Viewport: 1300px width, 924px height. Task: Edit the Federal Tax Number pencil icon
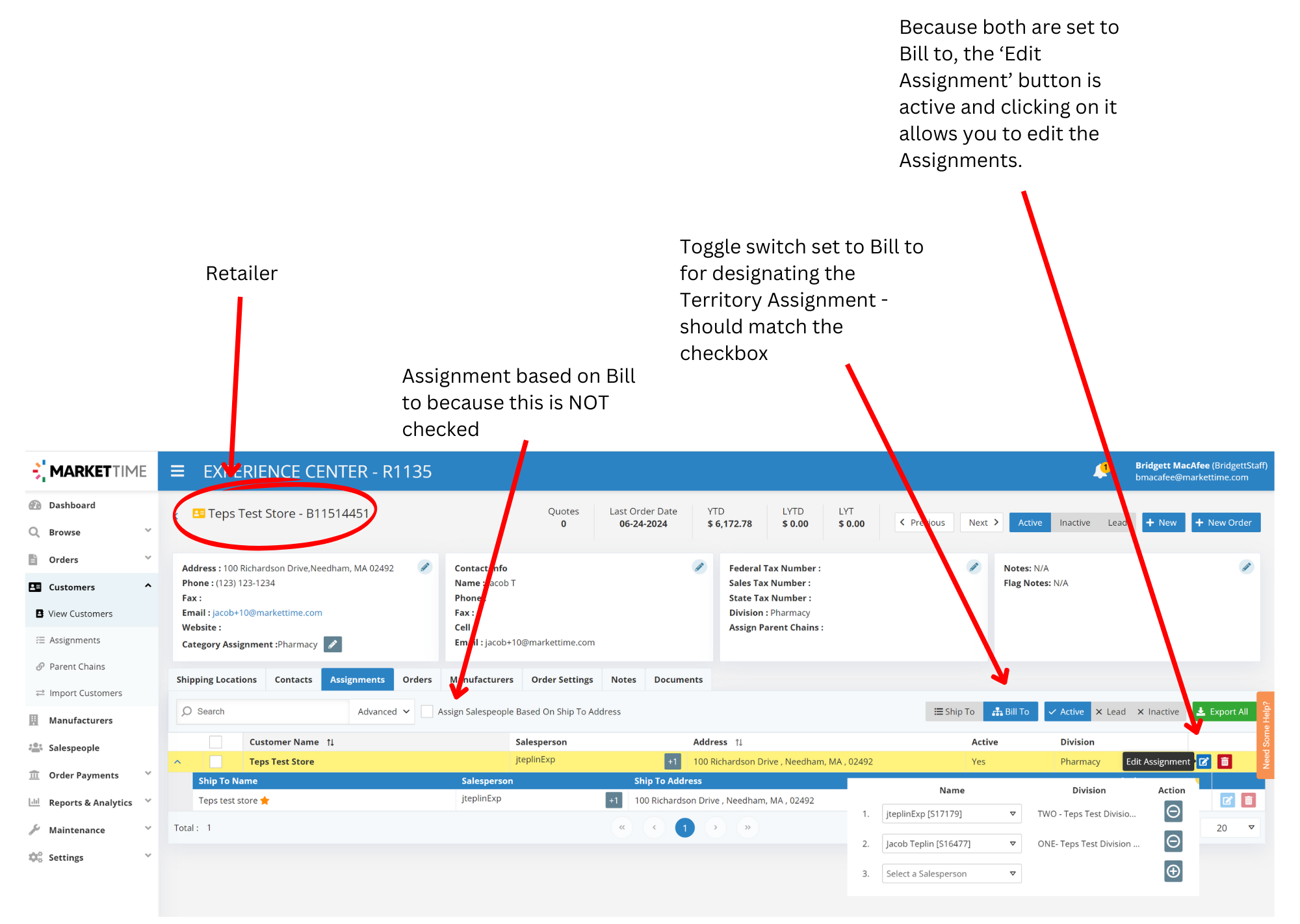coord(974,567)
